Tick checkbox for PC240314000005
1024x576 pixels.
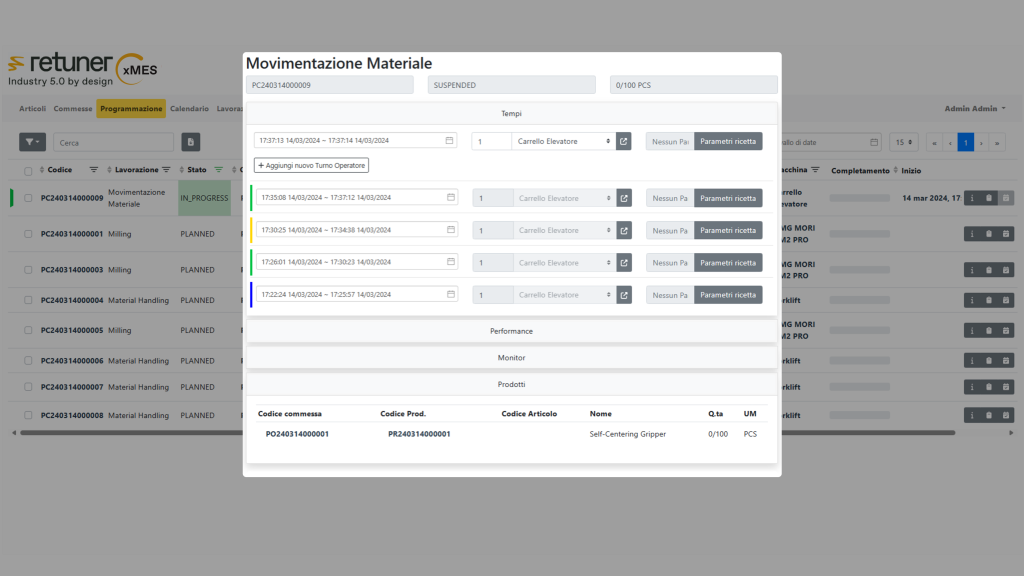(x=28, y=330)
